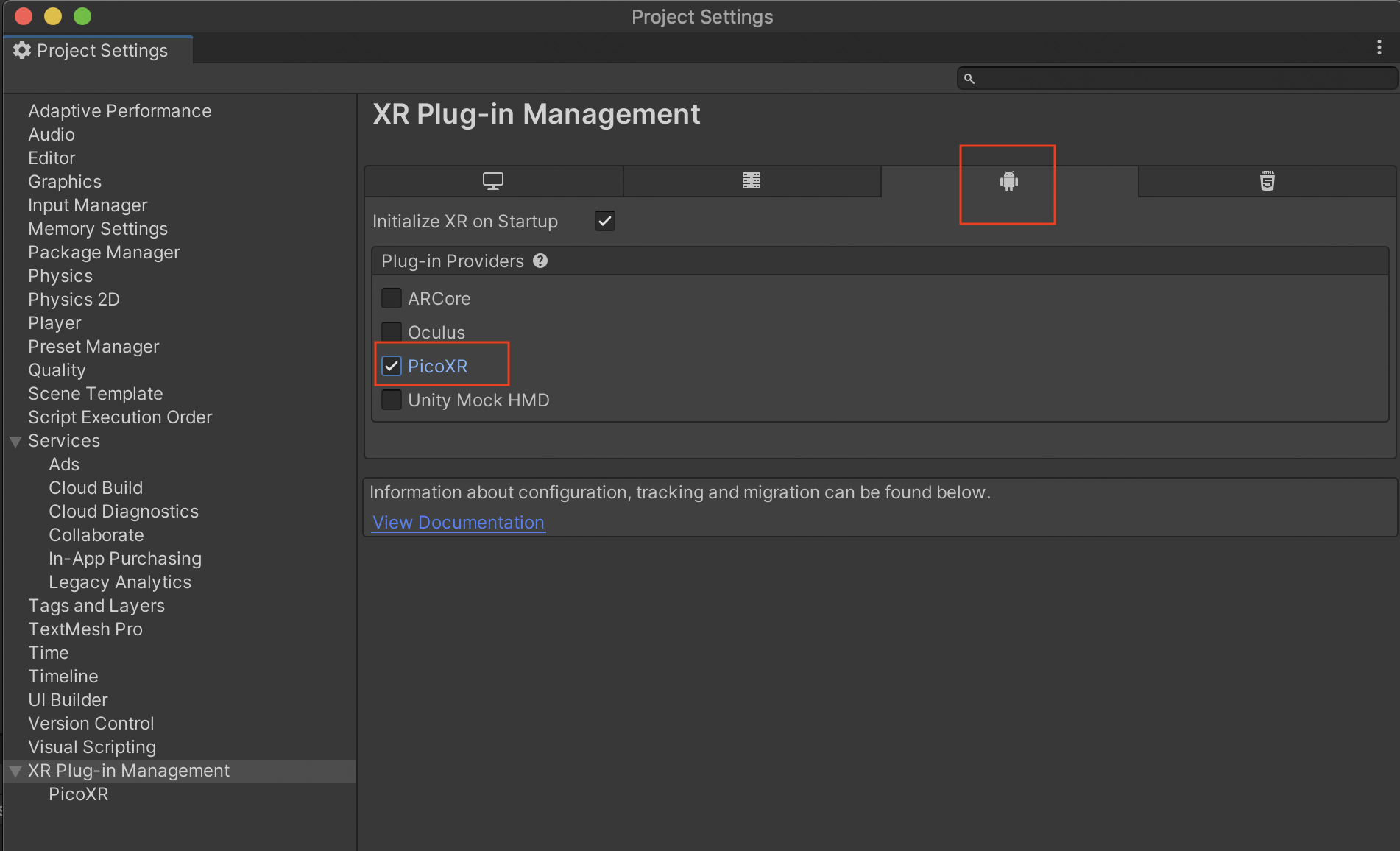Open Timeline settings
Screen dimensions: 1400x851
(x=63, y=677)
